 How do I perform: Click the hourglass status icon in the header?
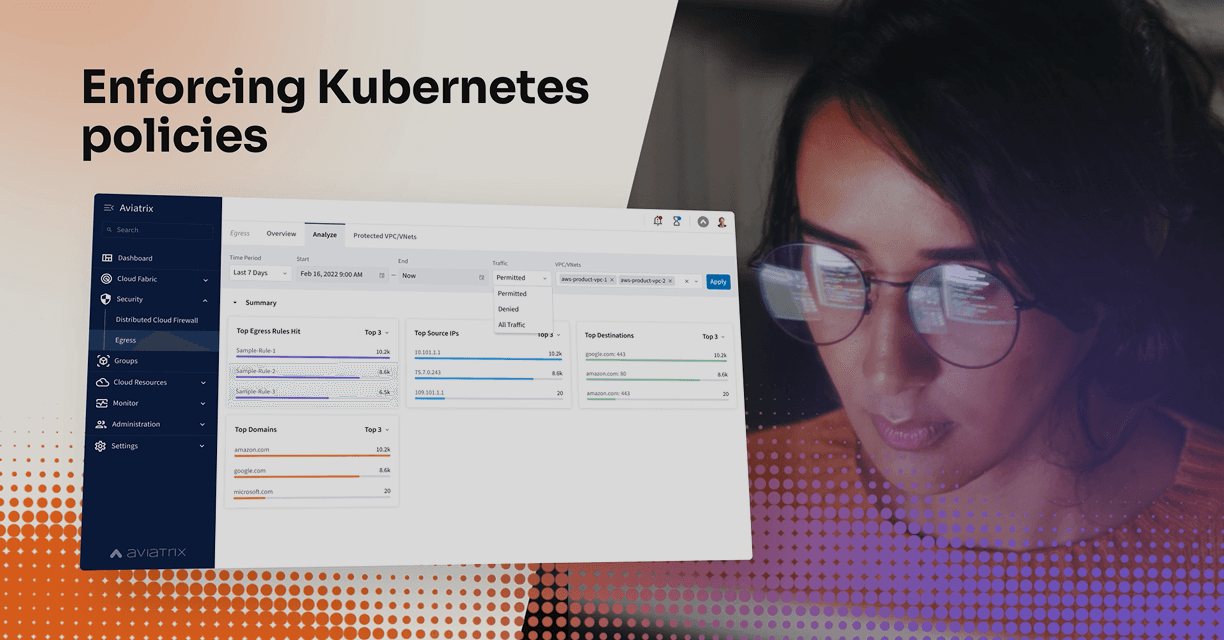676,219
